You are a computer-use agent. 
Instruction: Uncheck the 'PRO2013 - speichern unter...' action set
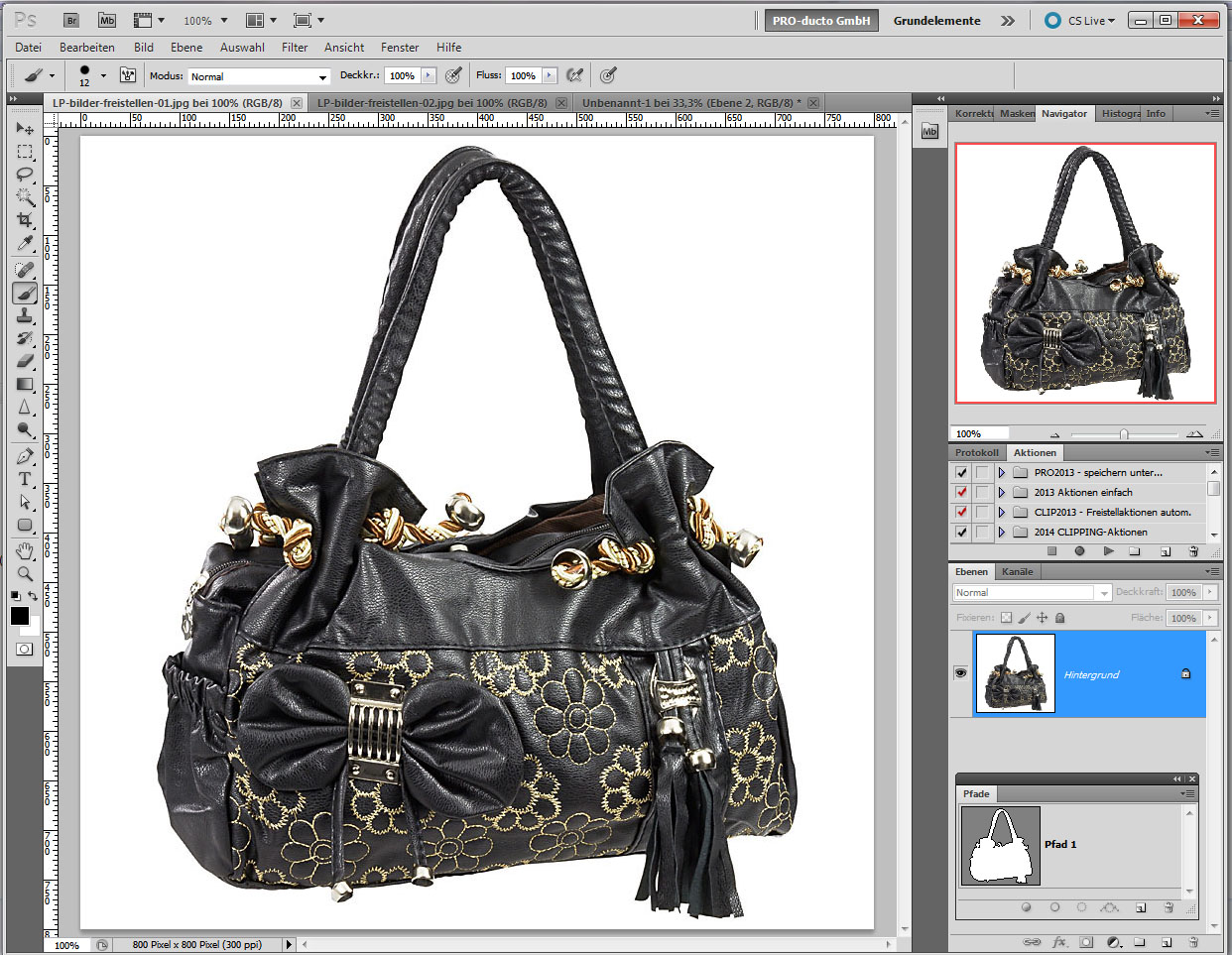tap(961, 473)
